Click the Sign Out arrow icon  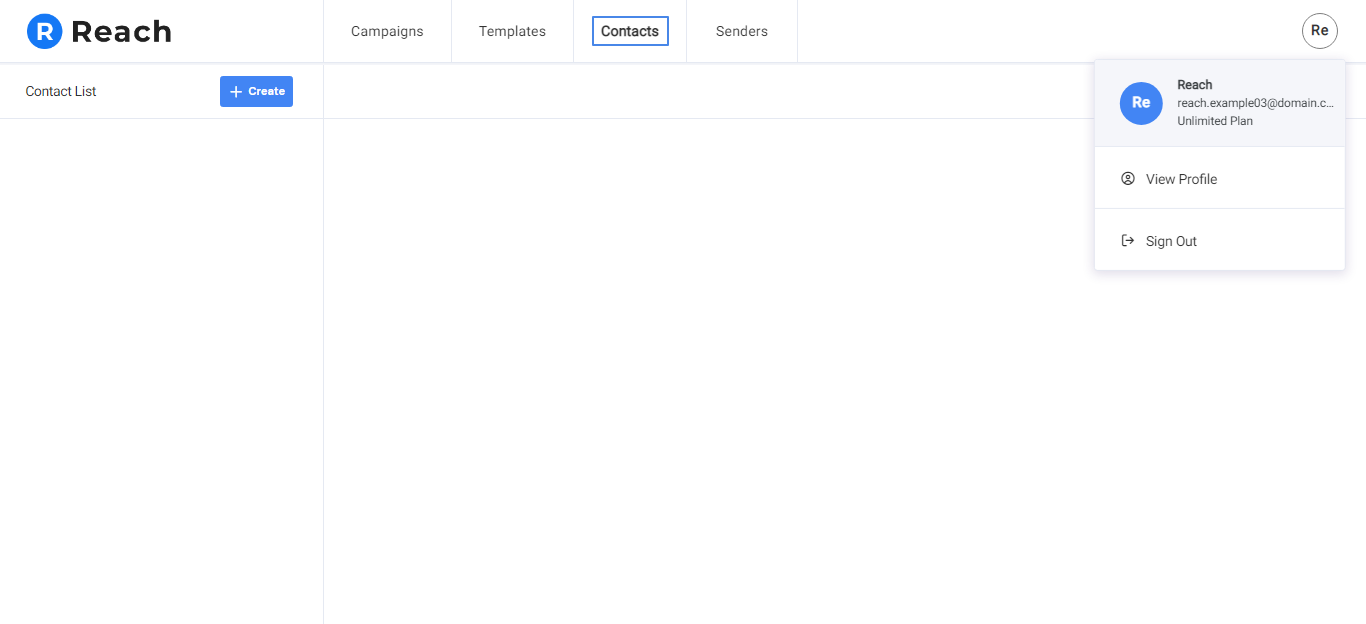click(x=1128, y=241)
